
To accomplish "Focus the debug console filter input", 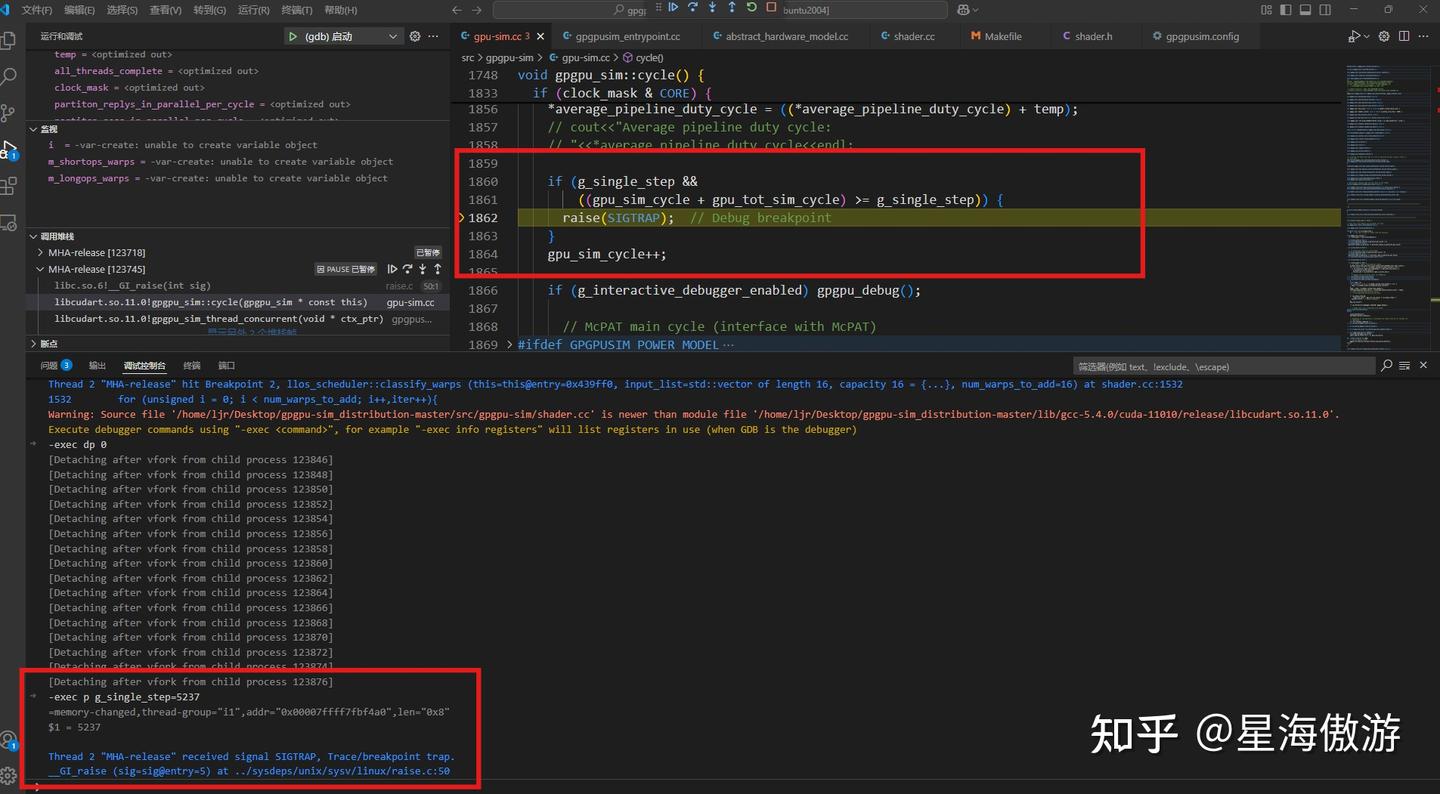I will [x=1222, y=366].
